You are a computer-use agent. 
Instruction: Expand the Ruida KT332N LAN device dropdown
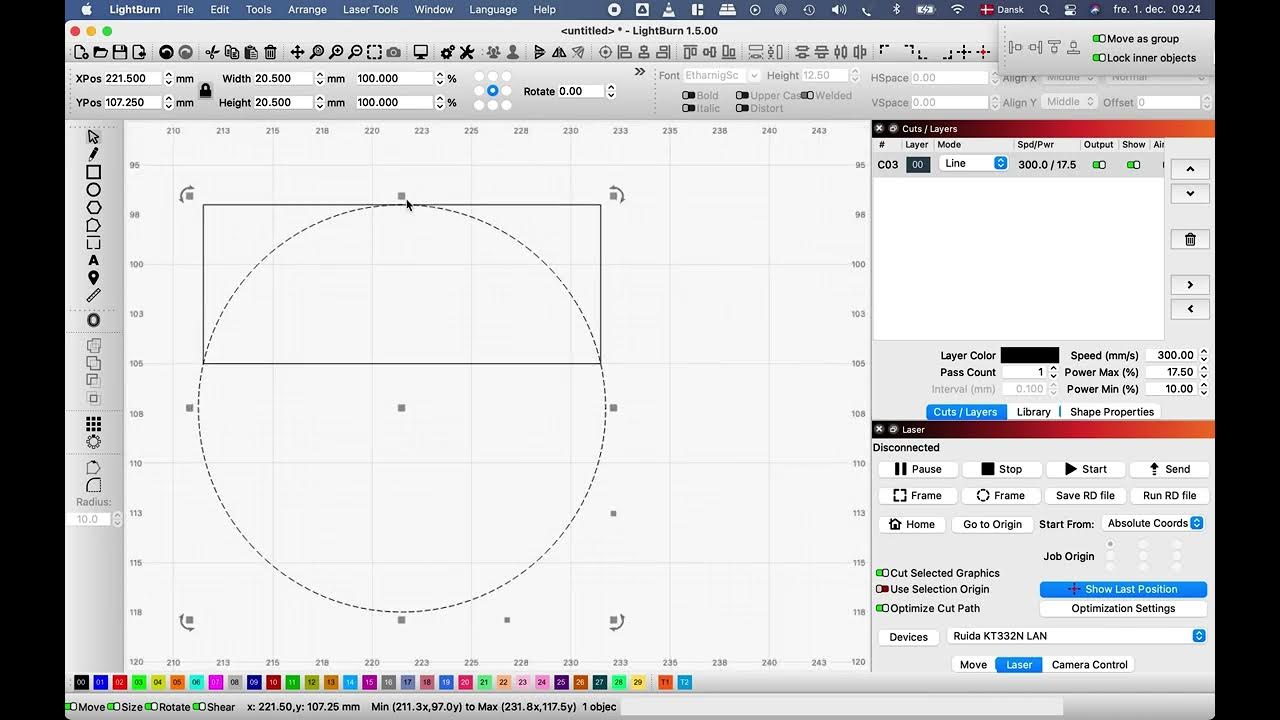click(1076, 636)
